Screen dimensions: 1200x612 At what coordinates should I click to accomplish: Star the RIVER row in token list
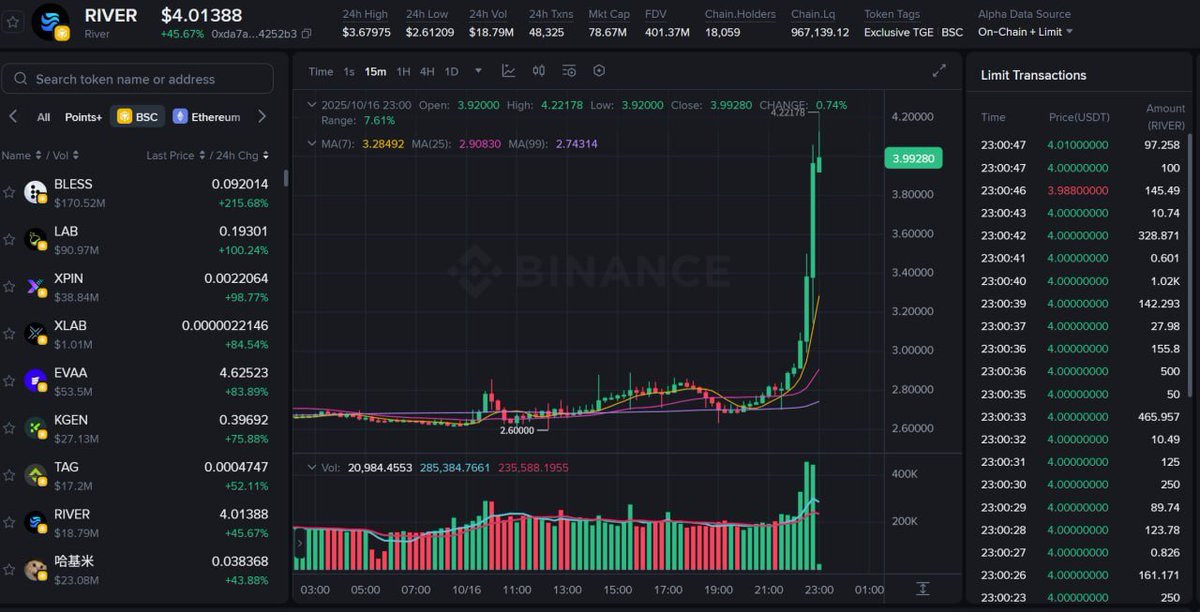(9, 522)
